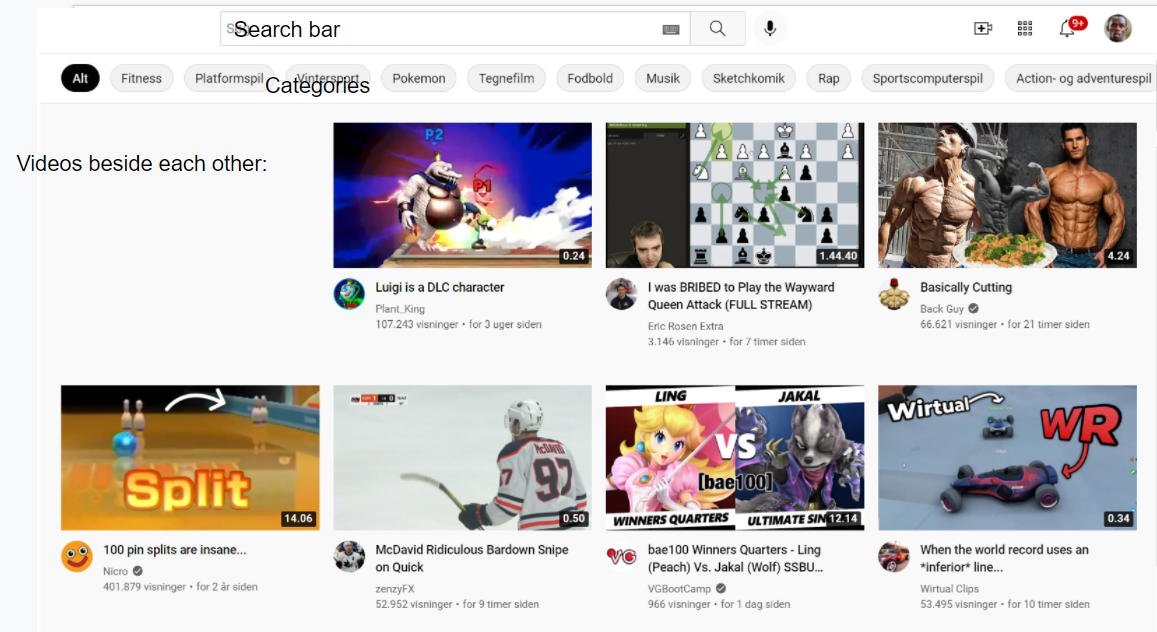Open the Basically Cutting bodybuilder thumbnail
This screenshot has height=632, width=1157.
[x=1007, y=195]
